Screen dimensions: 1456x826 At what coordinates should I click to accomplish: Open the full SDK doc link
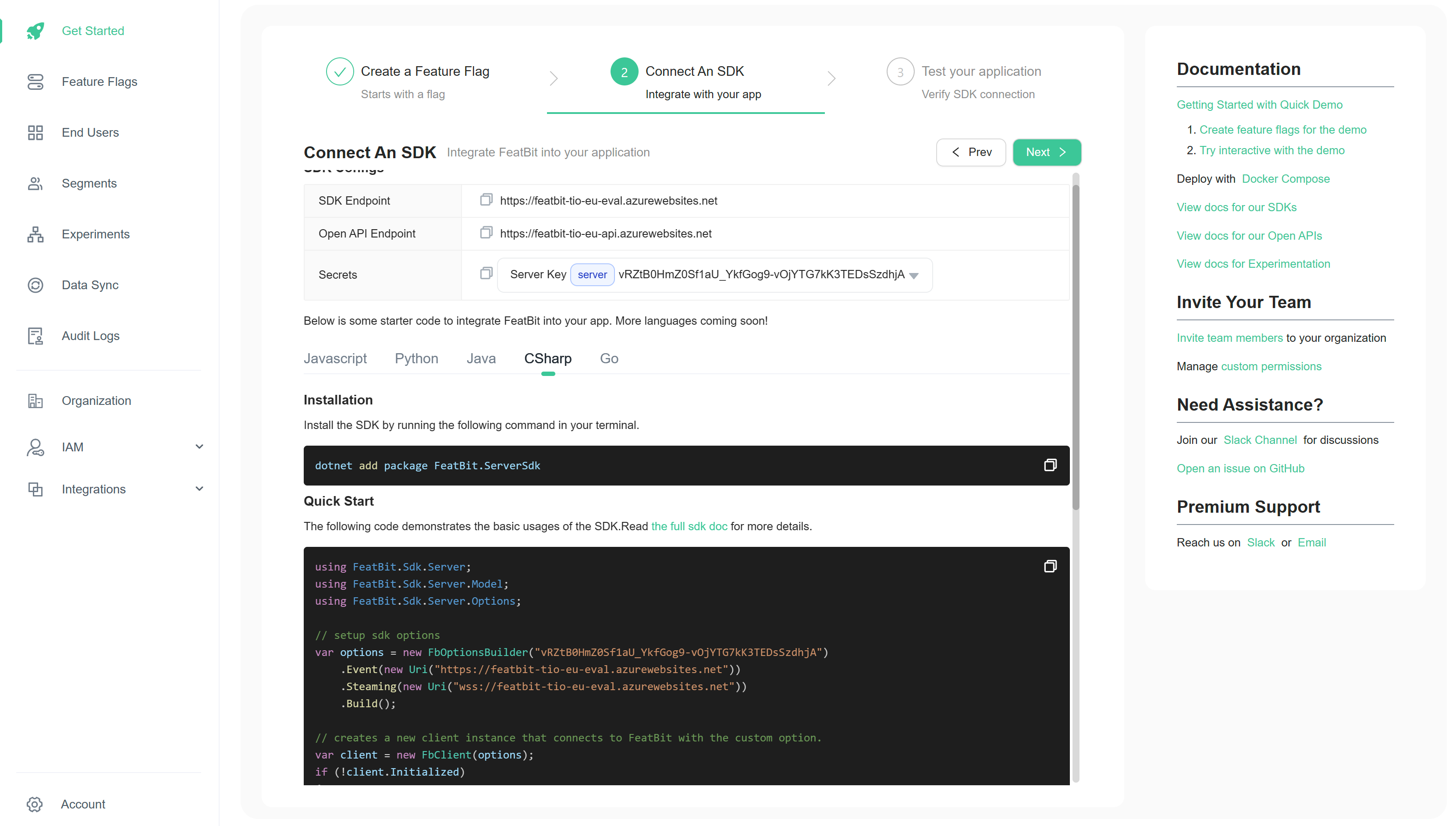(689, 525)
